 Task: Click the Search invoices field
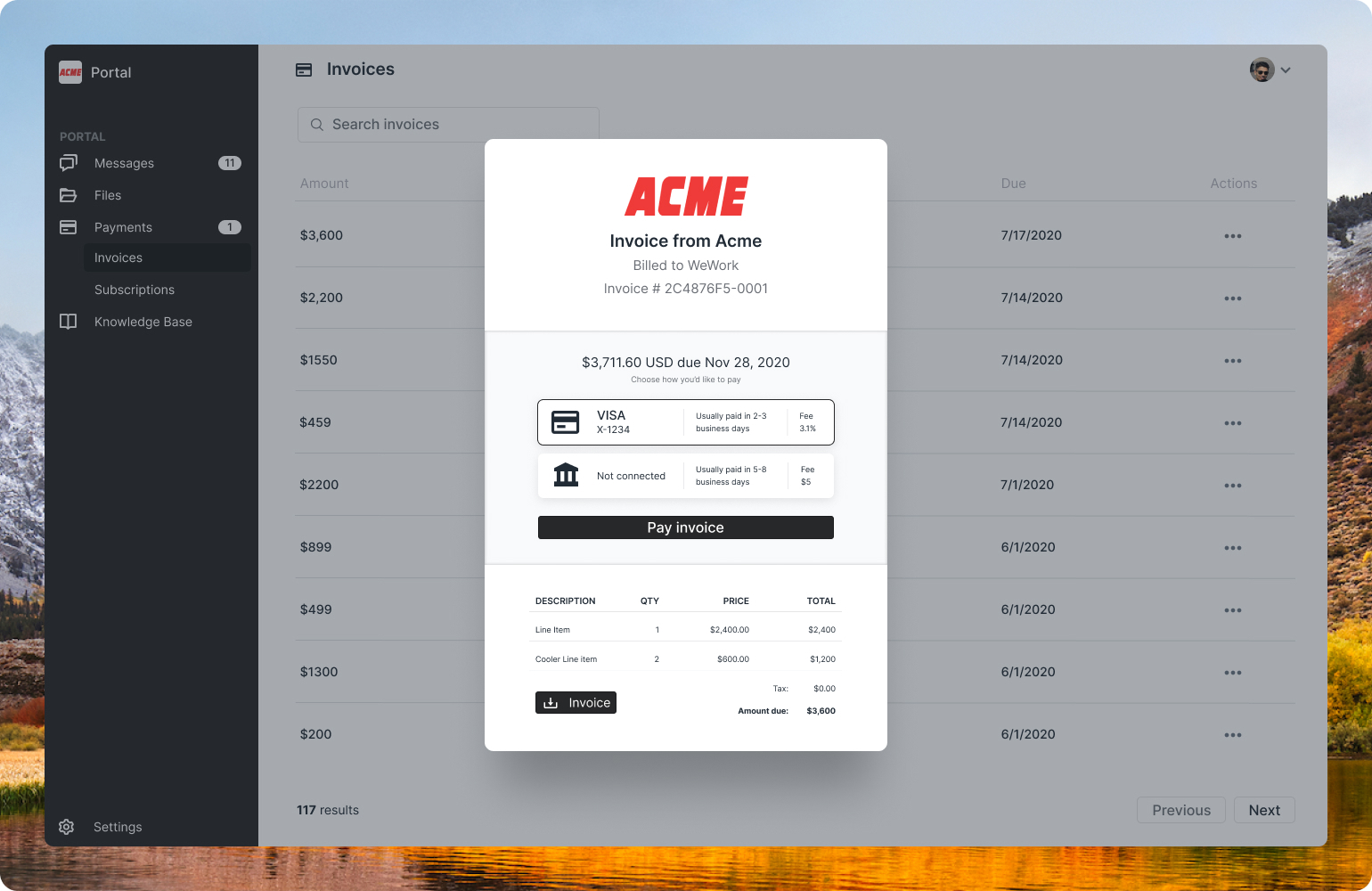click(x=448, y=125)
